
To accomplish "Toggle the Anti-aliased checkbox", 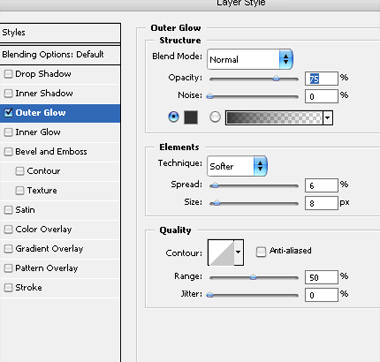I will tap(261, 252).
